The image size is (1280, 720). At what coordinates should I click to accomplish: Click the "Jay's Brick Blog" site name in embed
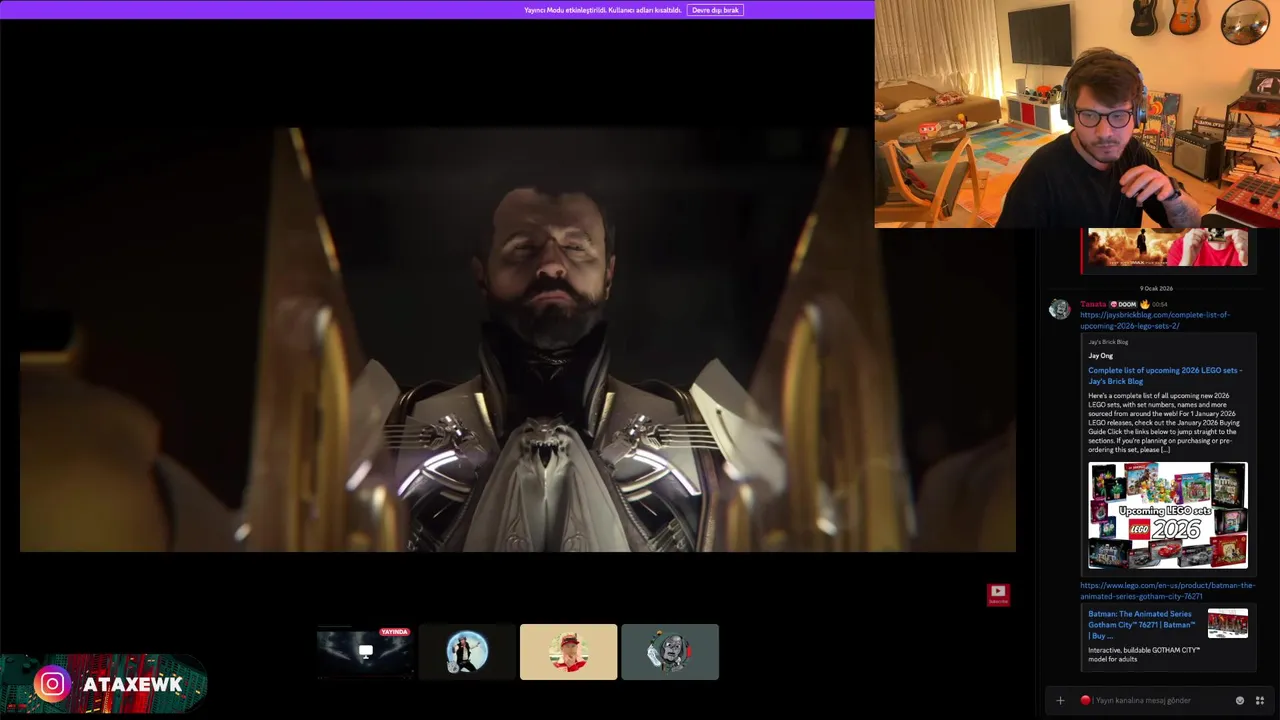(1108, 342)
